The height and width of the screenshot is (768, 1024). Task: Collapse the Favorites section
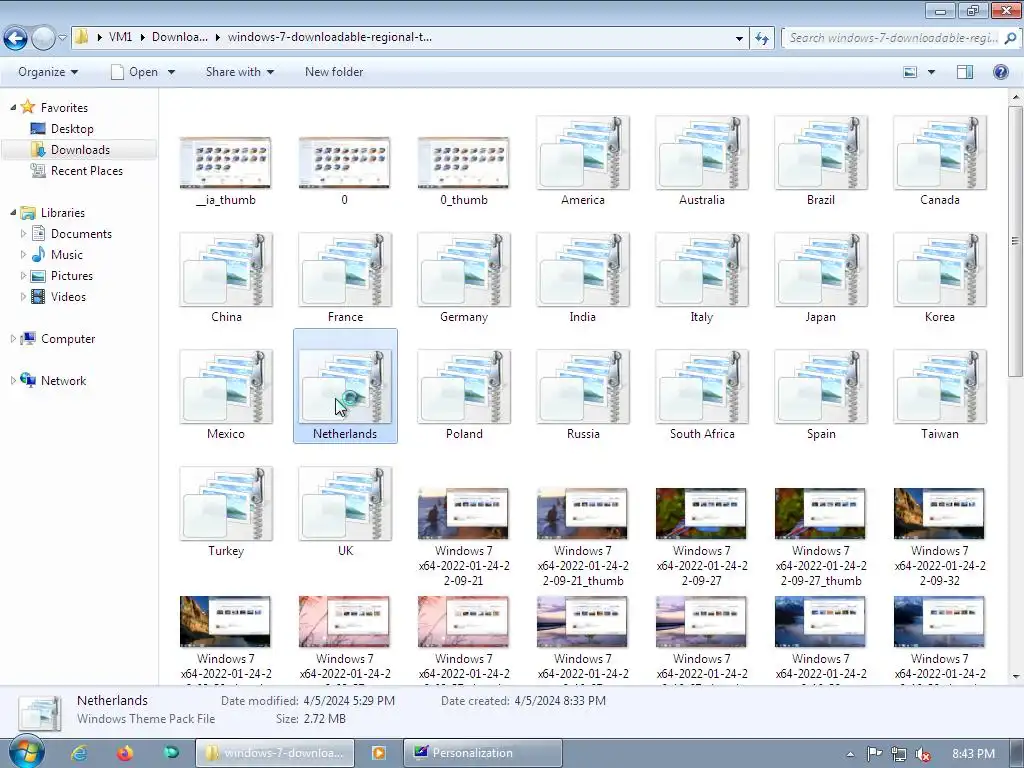click(13, 107)
